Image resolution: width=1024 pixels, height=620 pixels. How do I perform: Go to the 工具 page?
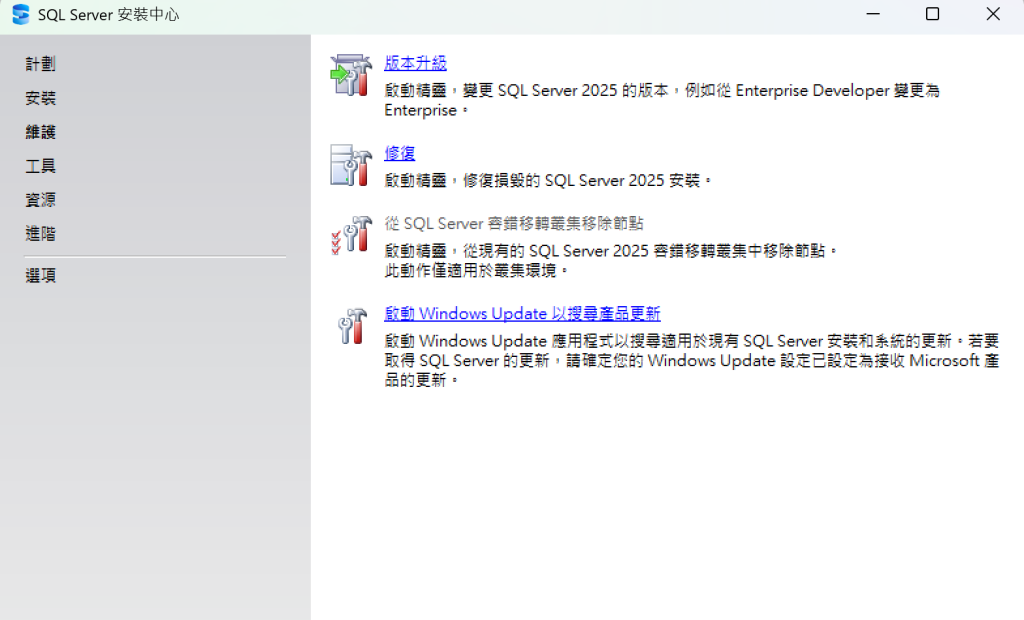click(40, 166)
